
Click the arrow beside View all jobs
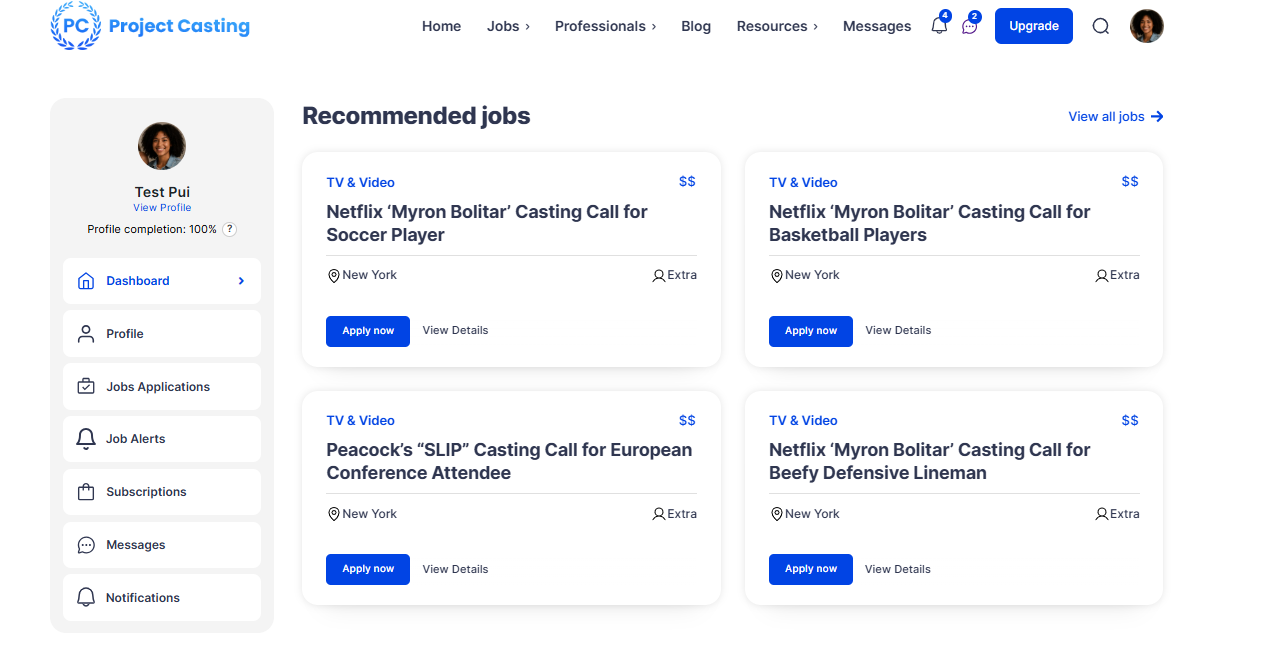click(x=1157, y=117)
